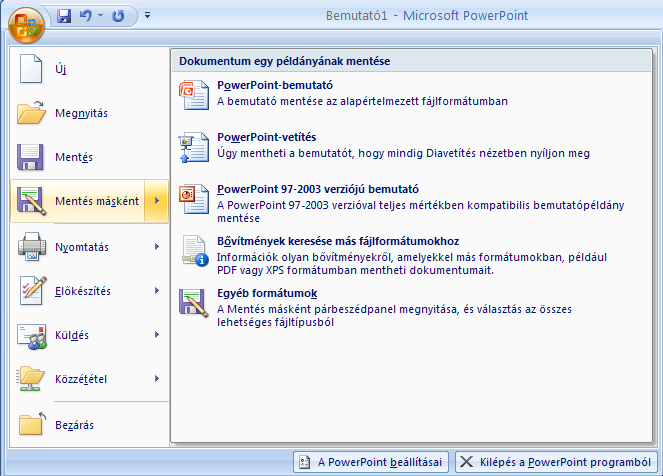
Task: Click the envelope people icon next to Küldés
Action: tap(32, 336)
